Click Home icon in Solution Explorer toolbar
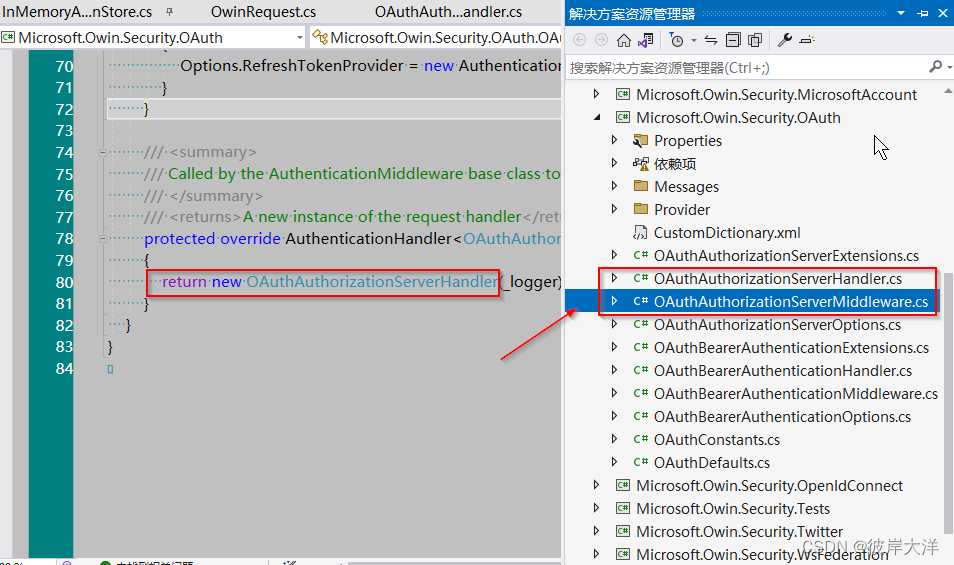This screenshot has height=565, width=954. tap(624, 40)
